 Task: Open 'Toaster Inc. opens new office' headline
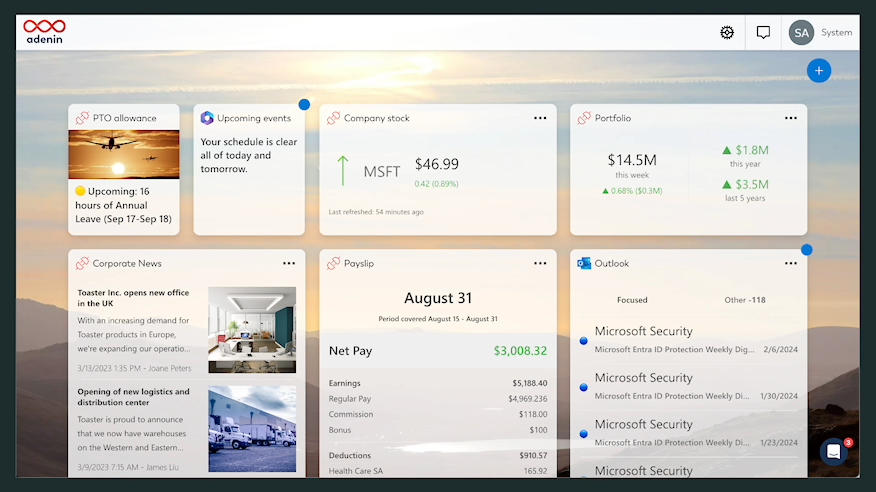point(133,298)
